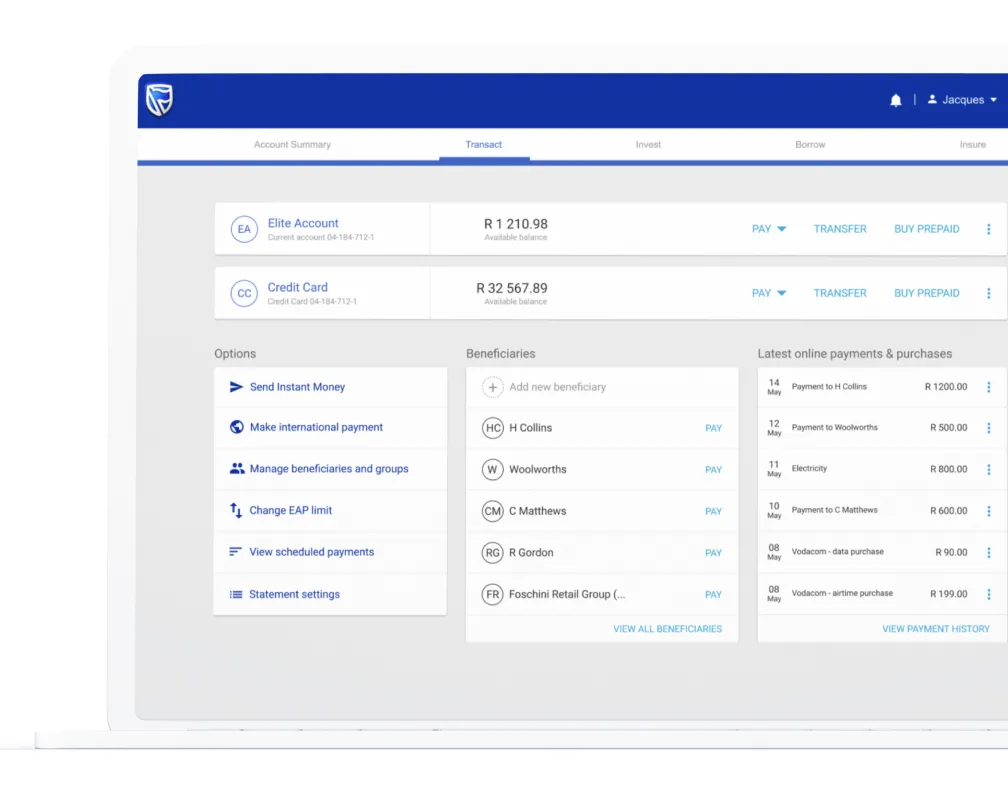Click the Statement settings list icon

point(236,594)
